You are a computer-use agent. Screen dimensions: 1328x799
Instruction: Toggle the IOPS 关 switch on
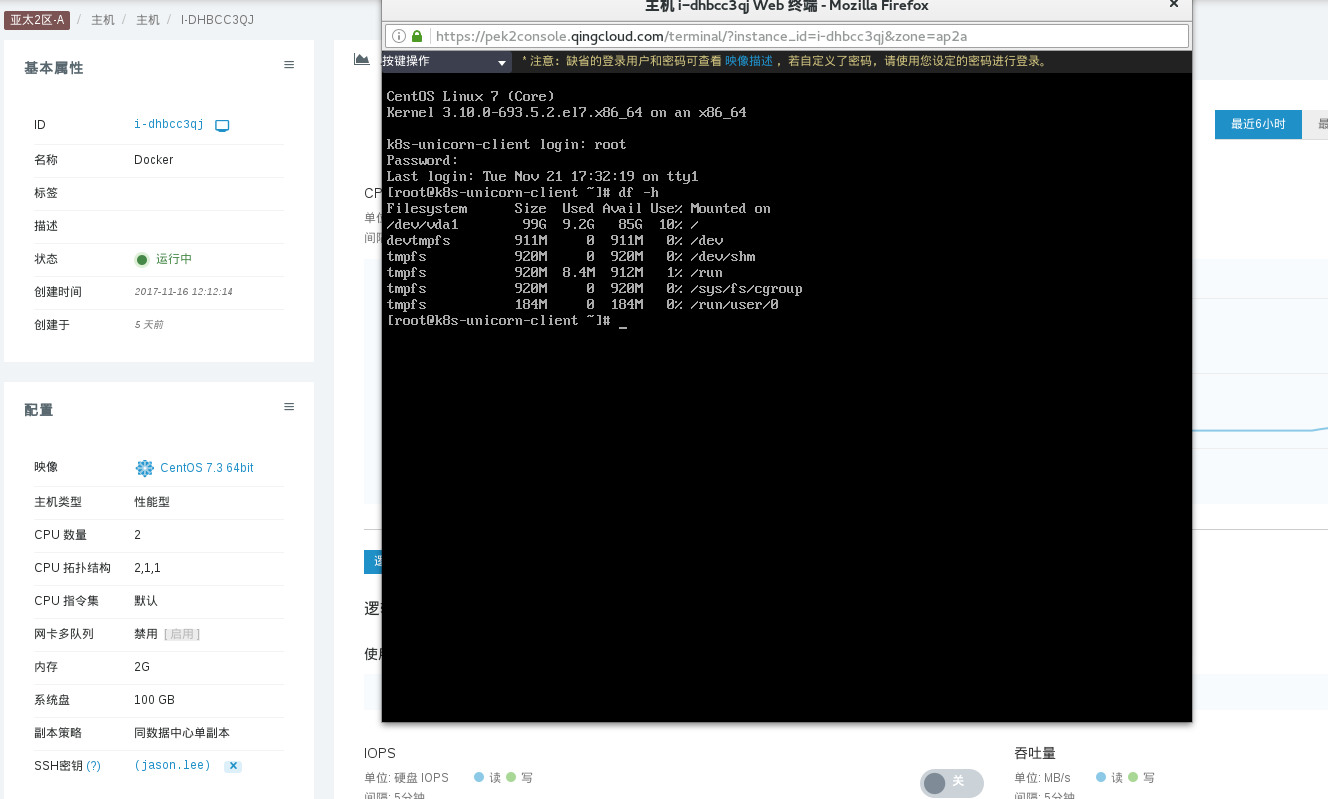tap(950, 782)
